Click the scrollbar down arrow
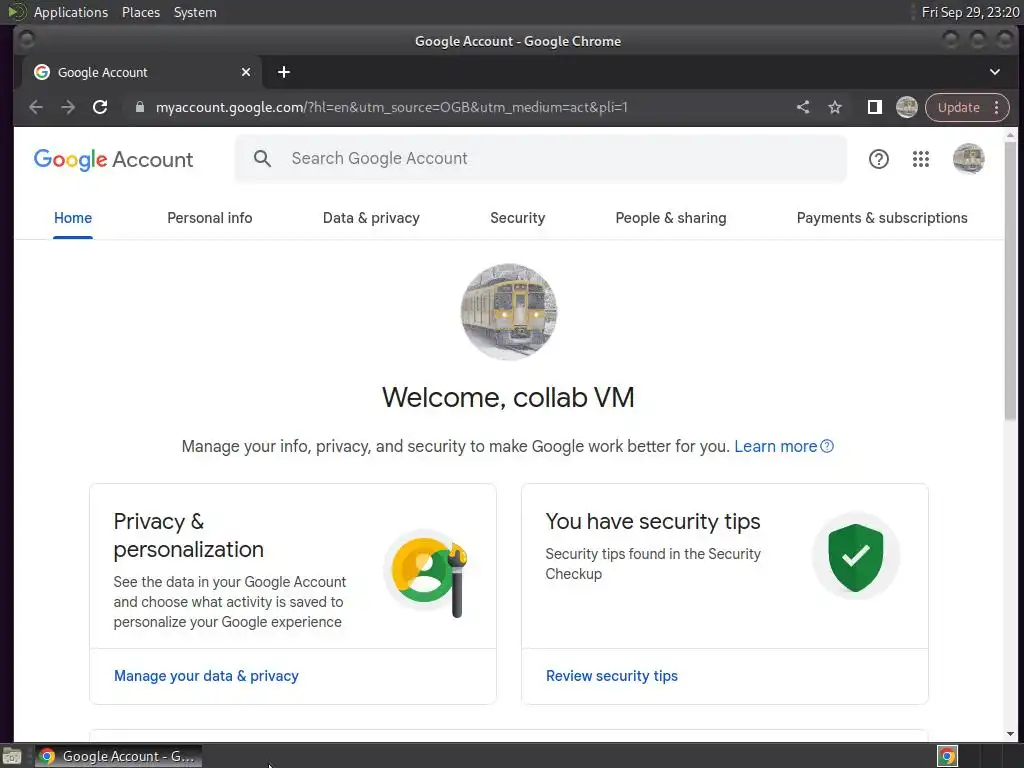 pyautogui.click(x=1010, y=734)
